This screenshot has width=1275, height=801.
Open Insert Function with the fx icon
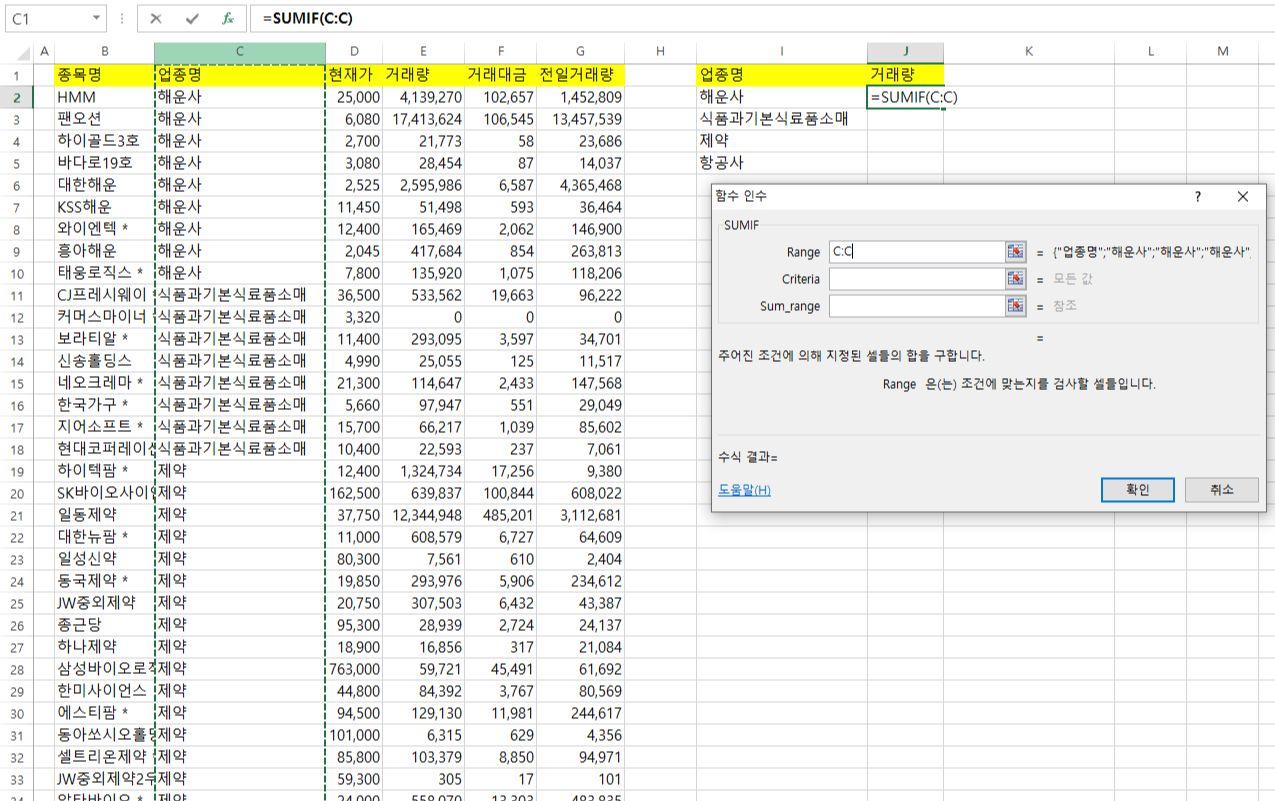coord(228,18)
